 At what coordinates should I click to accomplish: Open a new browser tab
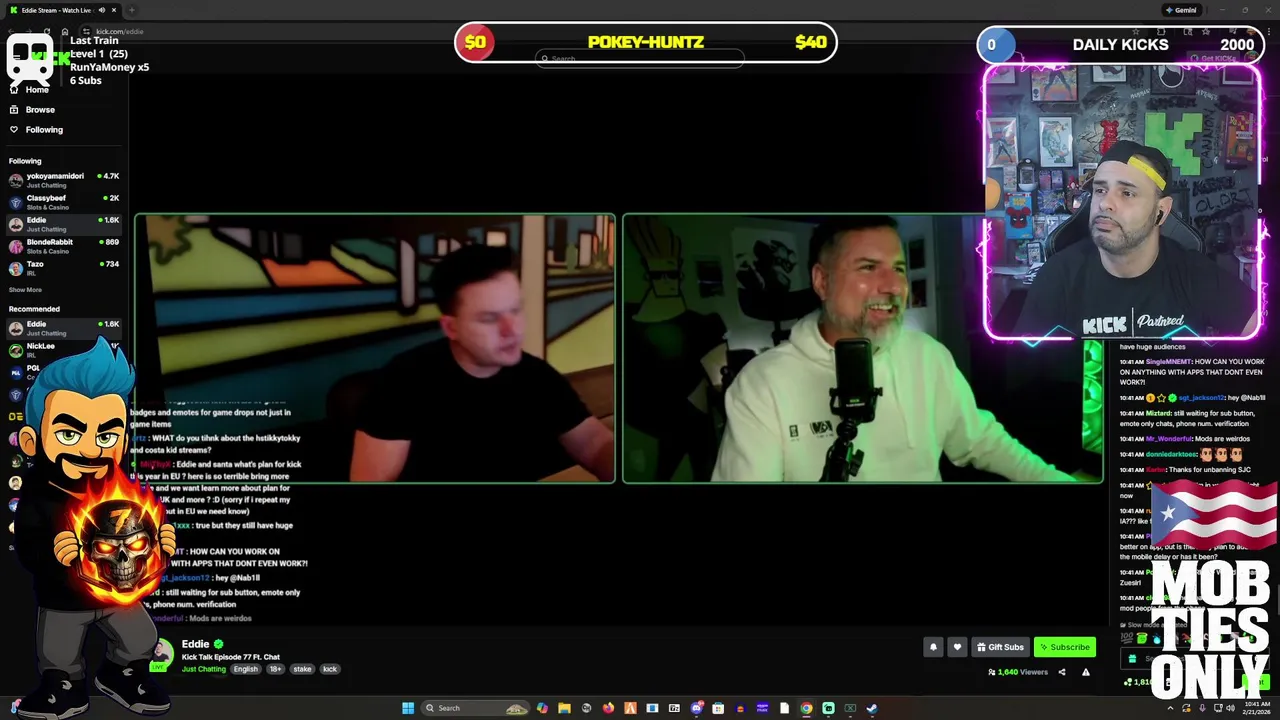131,10
